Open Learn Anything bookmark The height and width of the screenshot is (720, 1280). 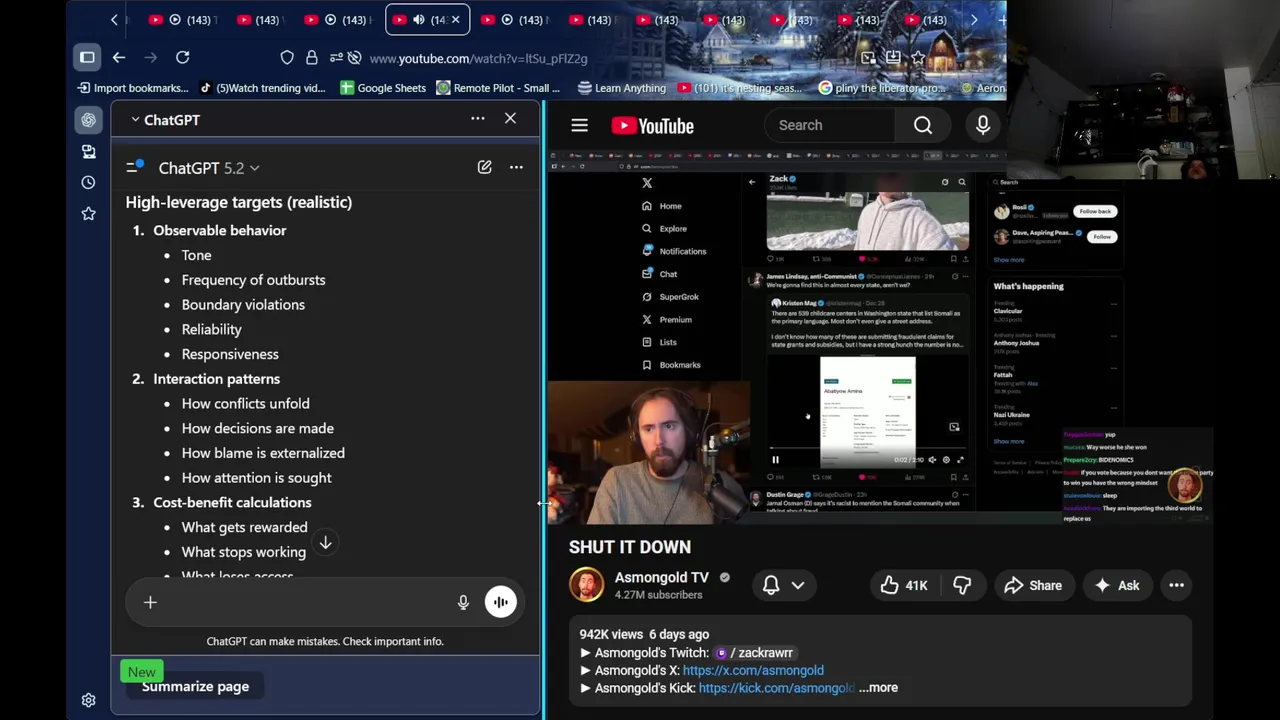click(x=622, y=88)
